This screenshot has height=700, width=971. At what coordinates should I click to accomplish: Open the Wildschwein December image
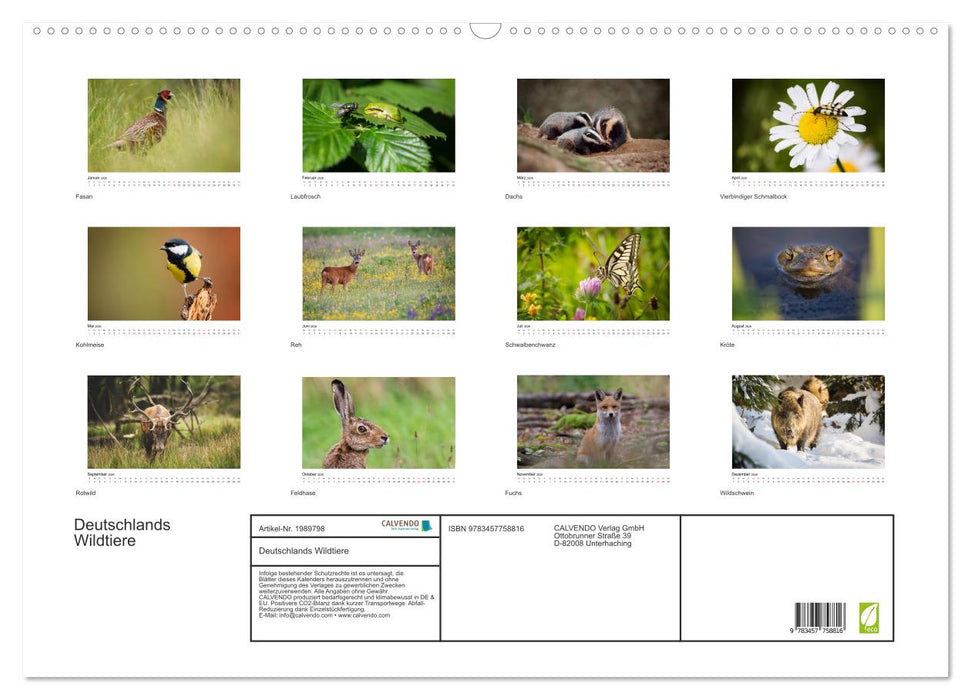808,421
